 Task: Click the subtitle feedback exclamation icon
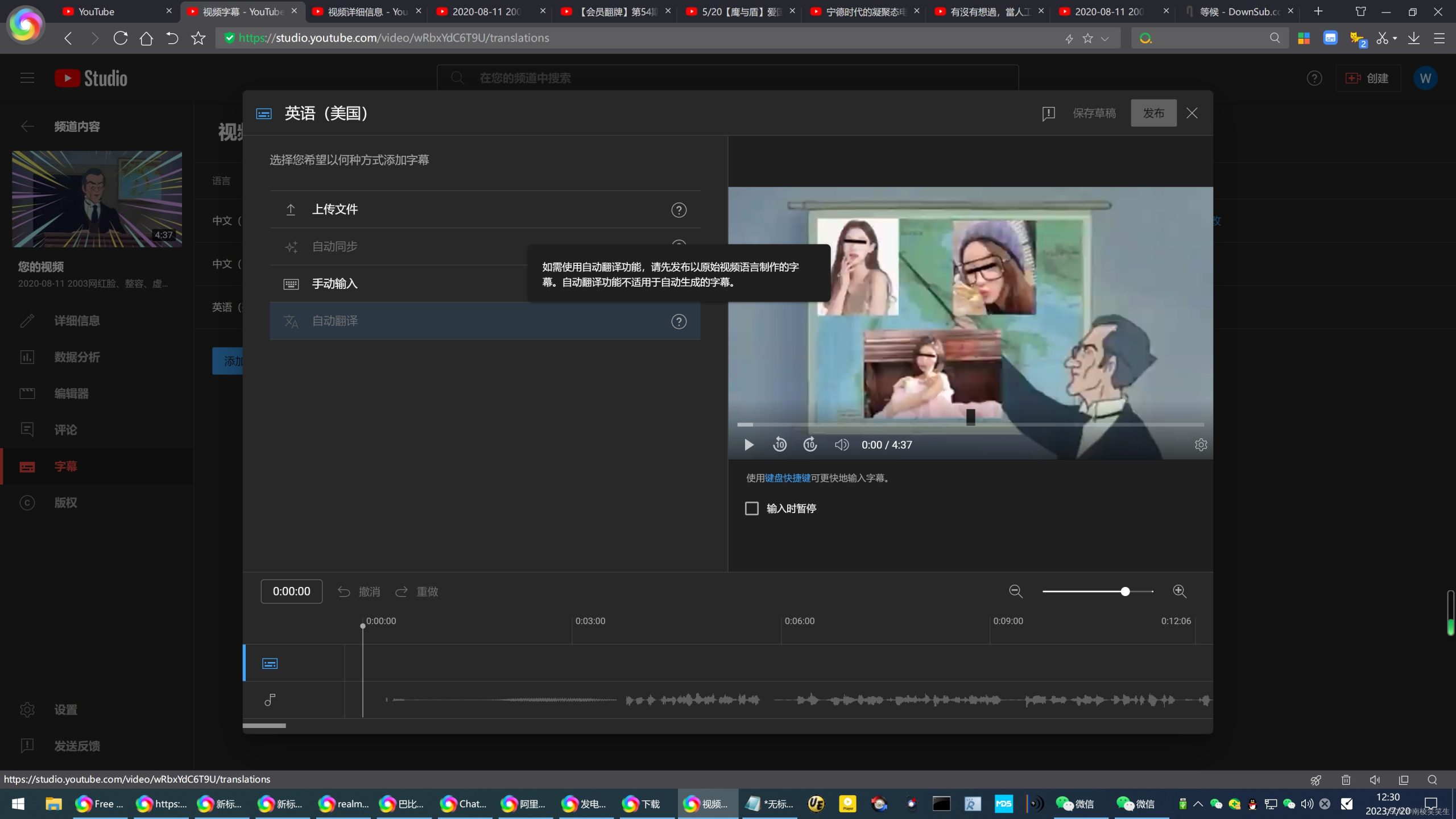click(1048, 113)
